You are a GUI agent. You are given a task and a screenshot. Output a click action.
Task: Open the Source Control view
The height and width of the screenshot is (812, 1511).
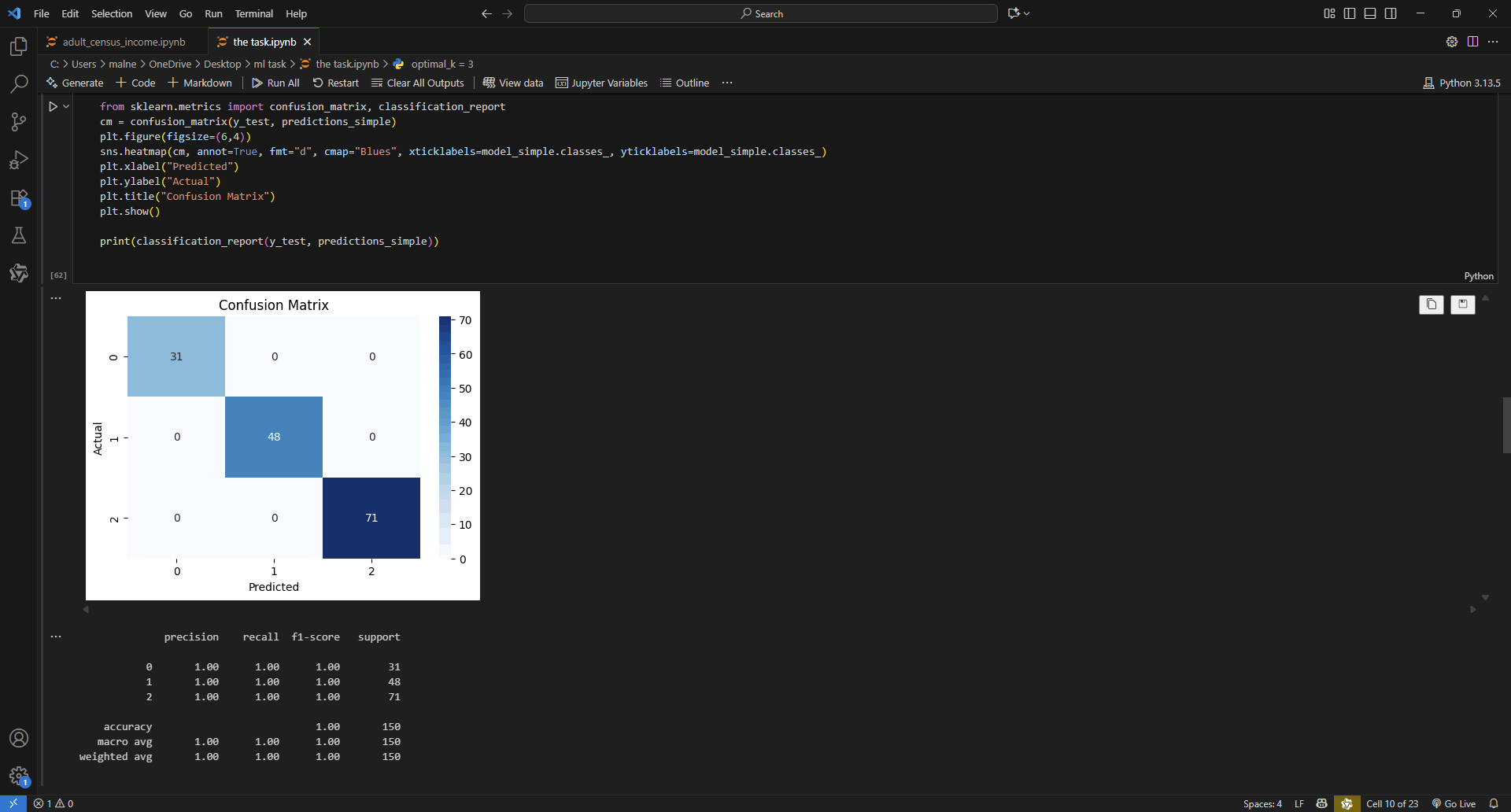point(19,122)
